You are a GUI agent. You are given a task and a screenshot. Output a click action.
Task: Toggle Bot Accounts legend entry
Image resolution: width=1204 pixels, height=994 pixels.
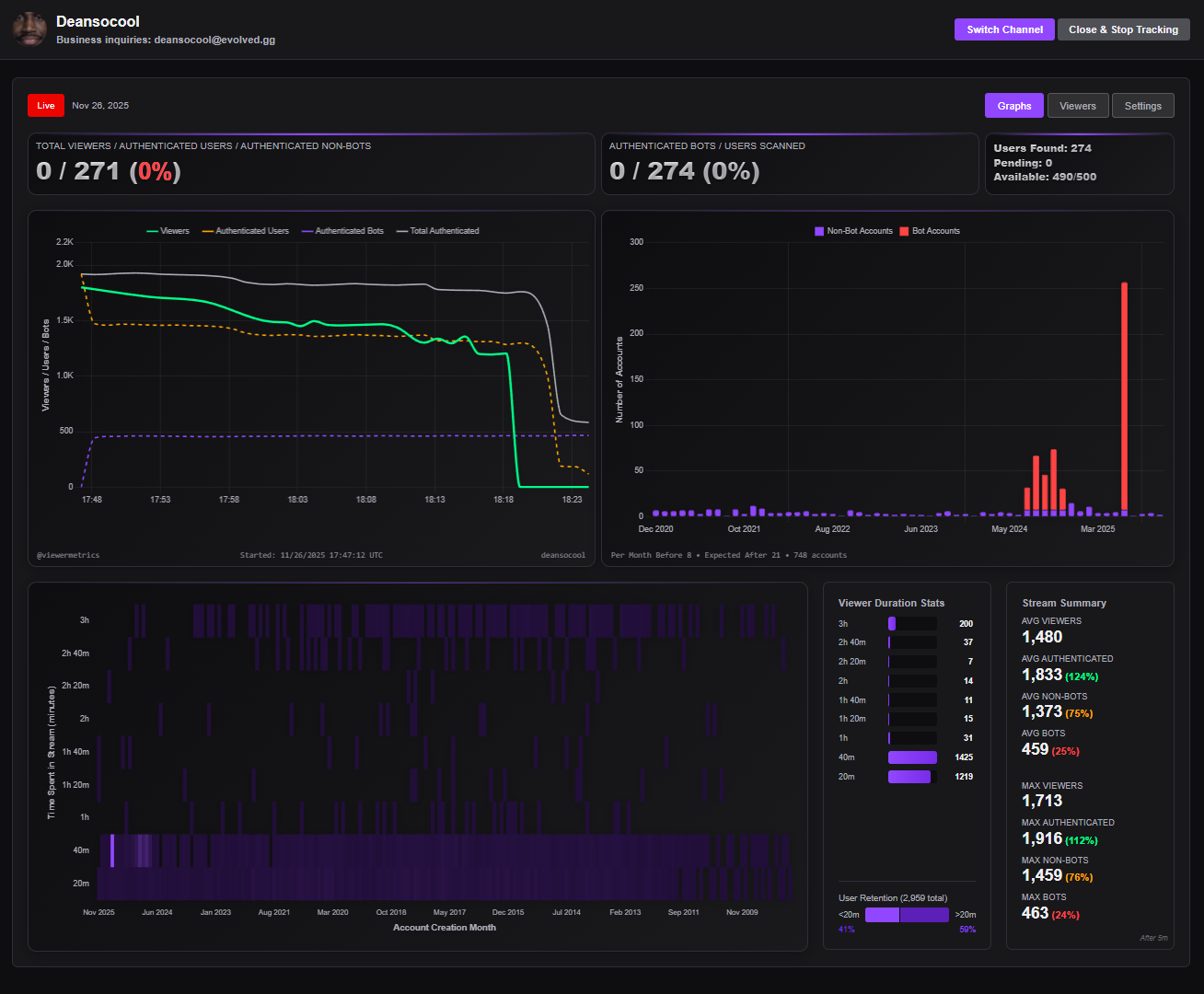931,231
